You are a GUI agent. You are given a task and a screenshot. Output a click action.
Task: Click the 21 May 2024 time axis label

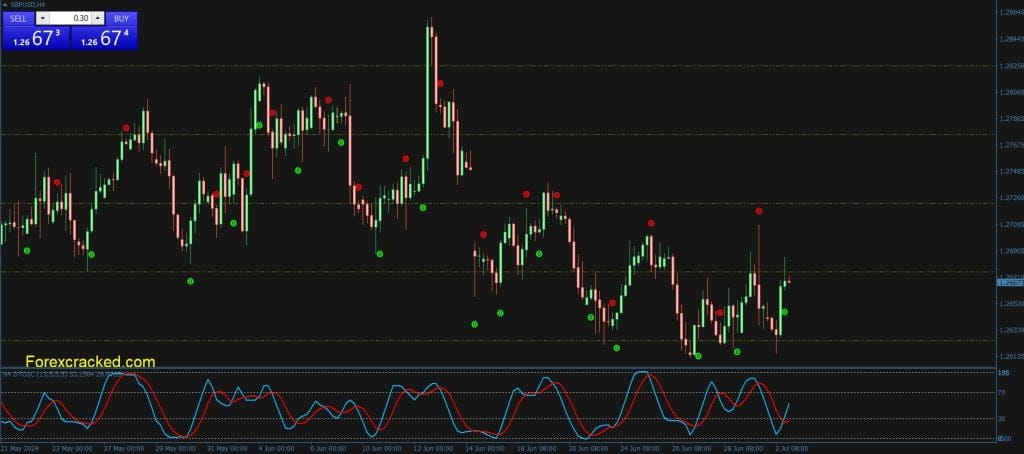[19, 449]
